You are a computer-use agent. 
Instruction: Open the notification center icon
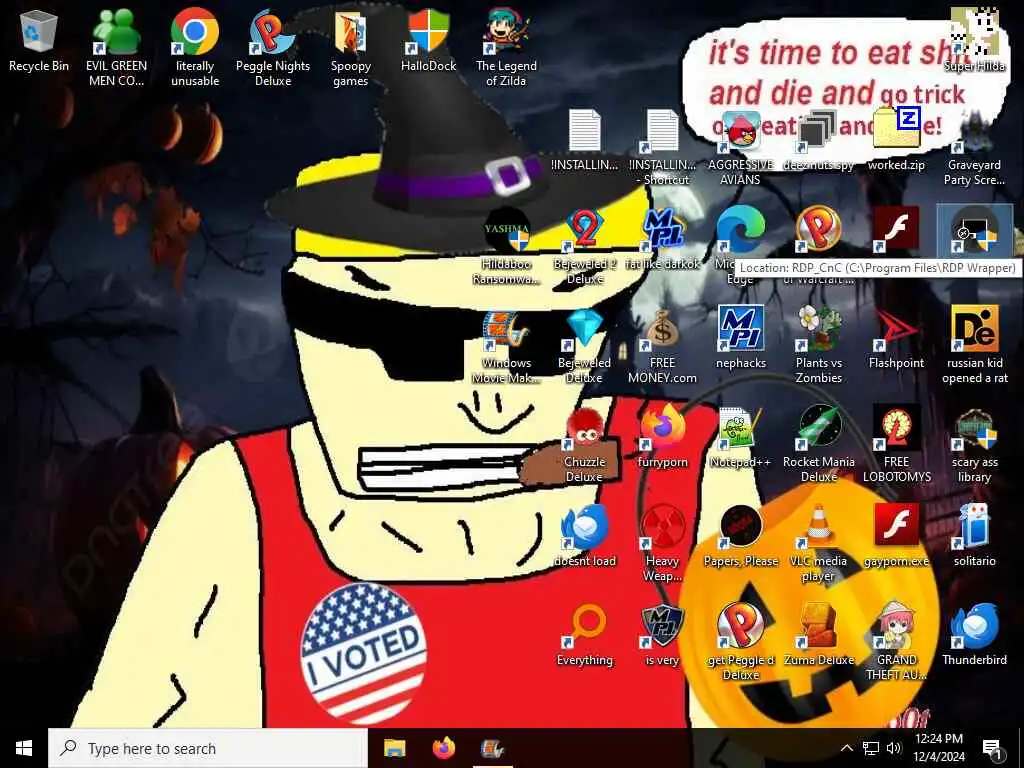point(993,748)
